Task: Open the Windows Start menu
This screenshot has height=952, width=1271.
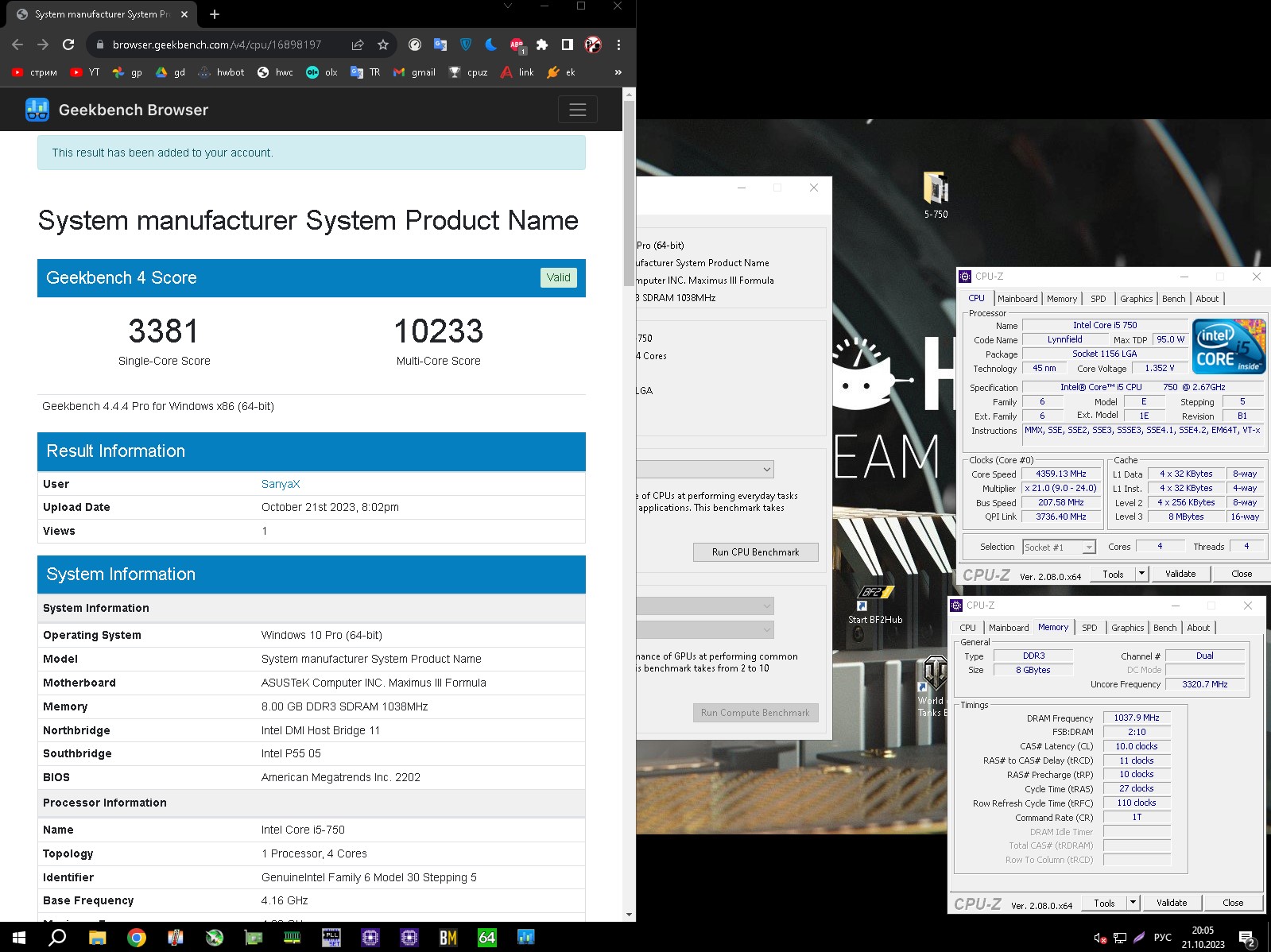Action: [19, 938]
